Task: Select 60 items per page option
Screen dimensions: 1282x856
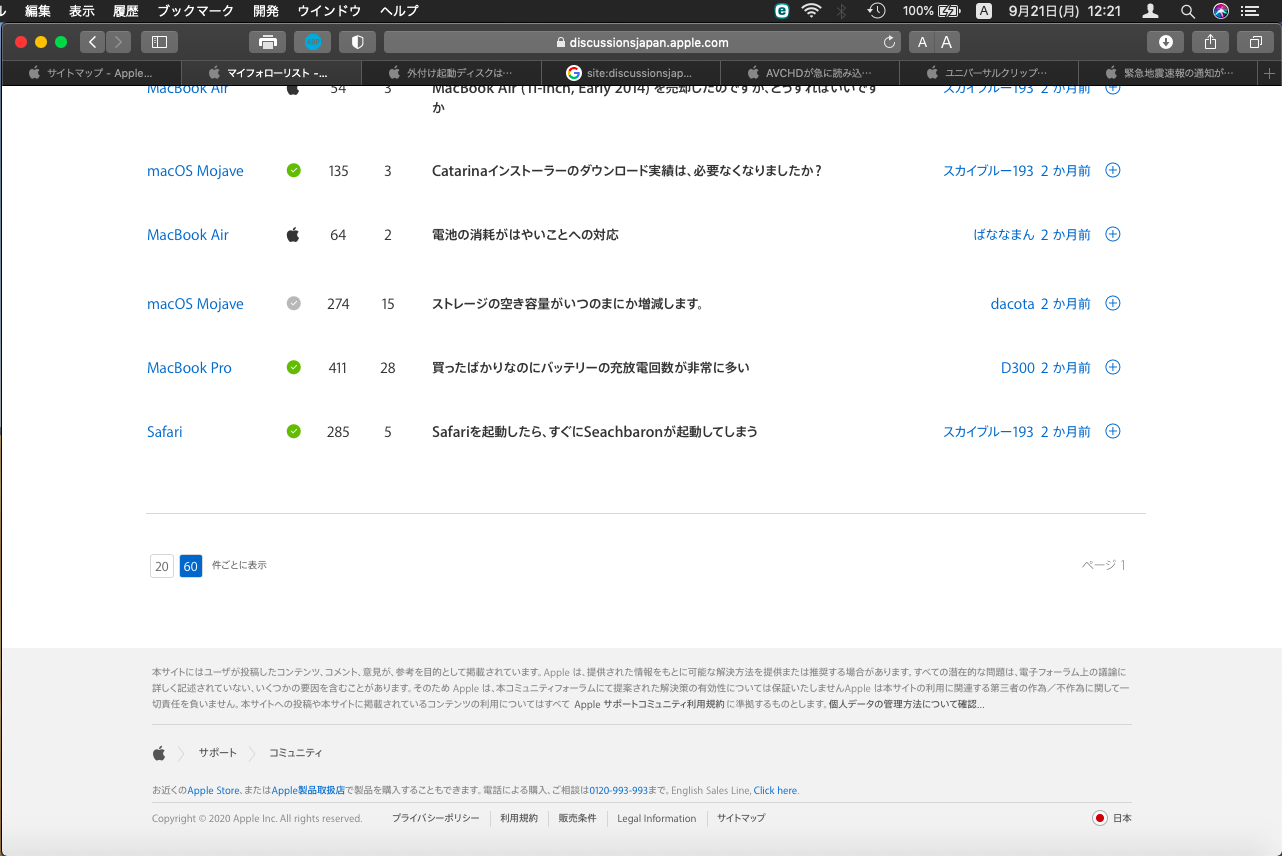Action: tap(191, 566)
